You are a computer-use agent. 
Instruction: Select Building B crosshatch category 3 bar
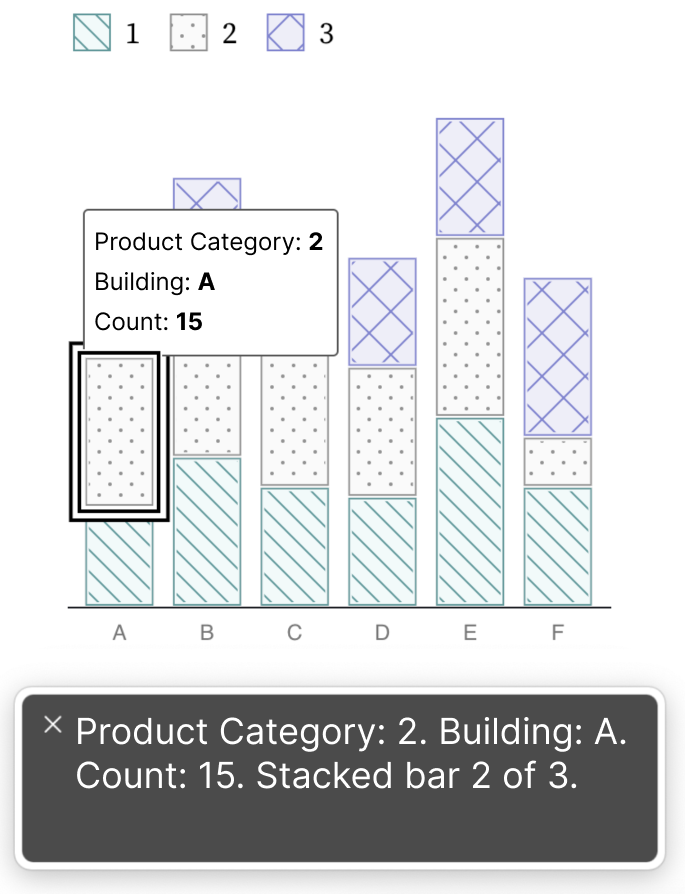pyautogui.click(x=207, y=194)
